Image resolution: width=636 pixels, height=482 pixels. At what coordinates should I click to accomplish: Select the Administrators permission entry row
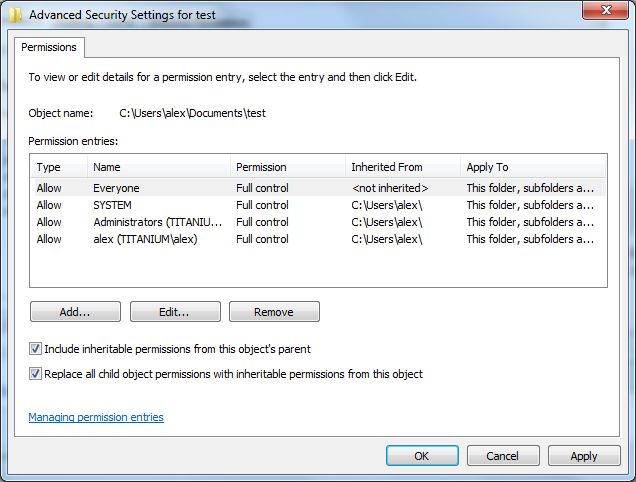[318, 222]
